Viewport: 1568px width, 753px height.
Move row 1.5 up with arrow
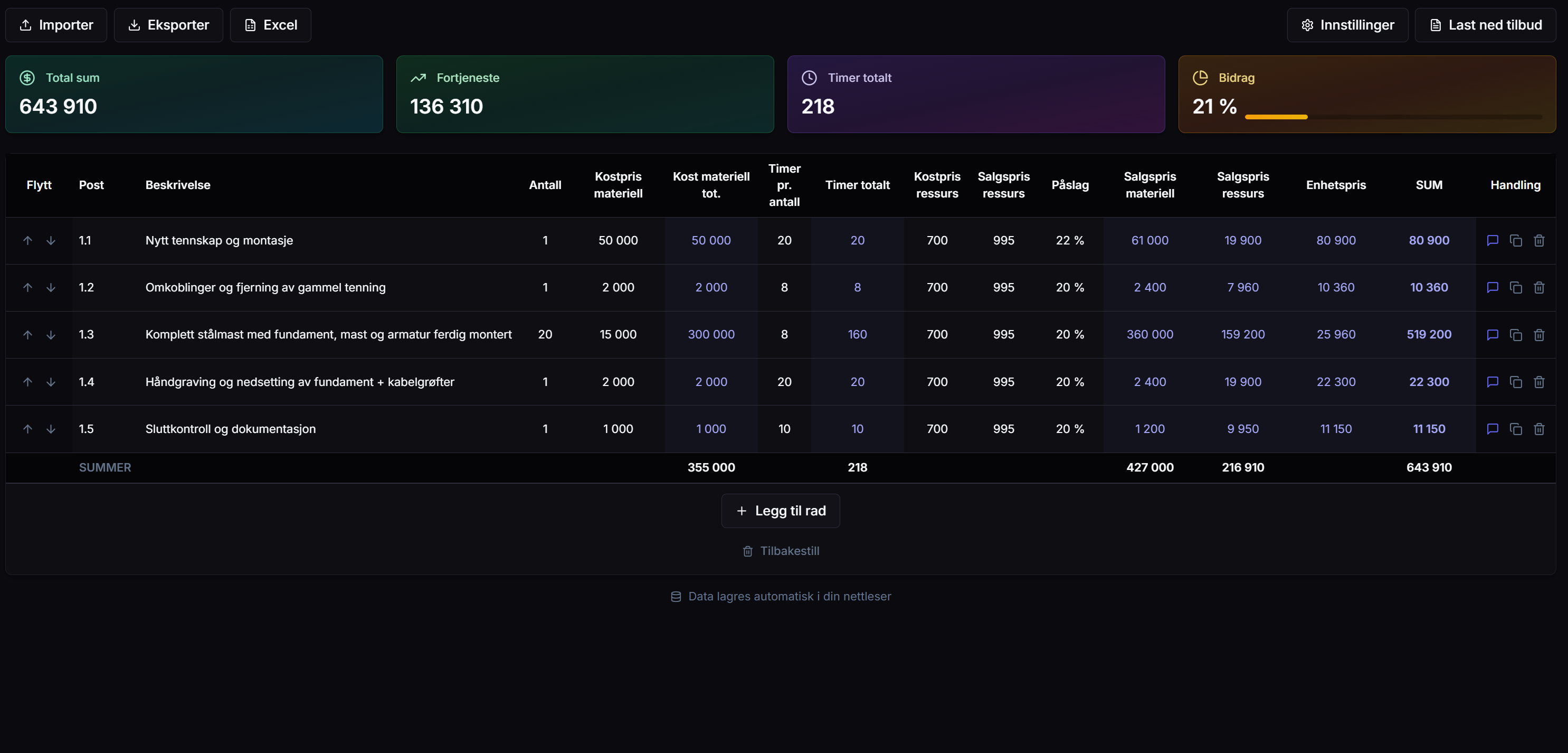click(x=27, y=429)
